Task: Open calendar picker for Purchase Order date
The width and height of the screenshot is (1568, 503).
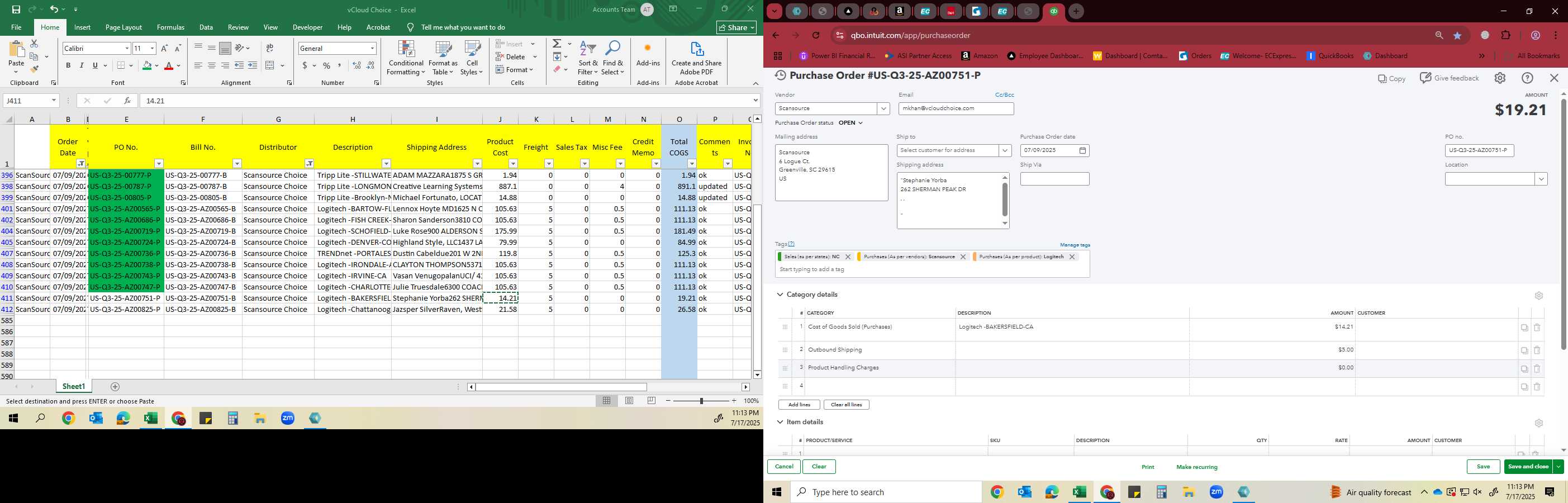Action: click(1083, 150)
